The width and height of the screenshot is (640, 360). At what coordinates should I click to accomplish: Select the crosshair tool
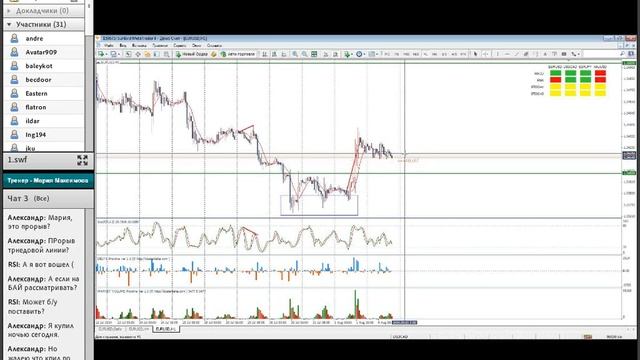pos(486,54)
